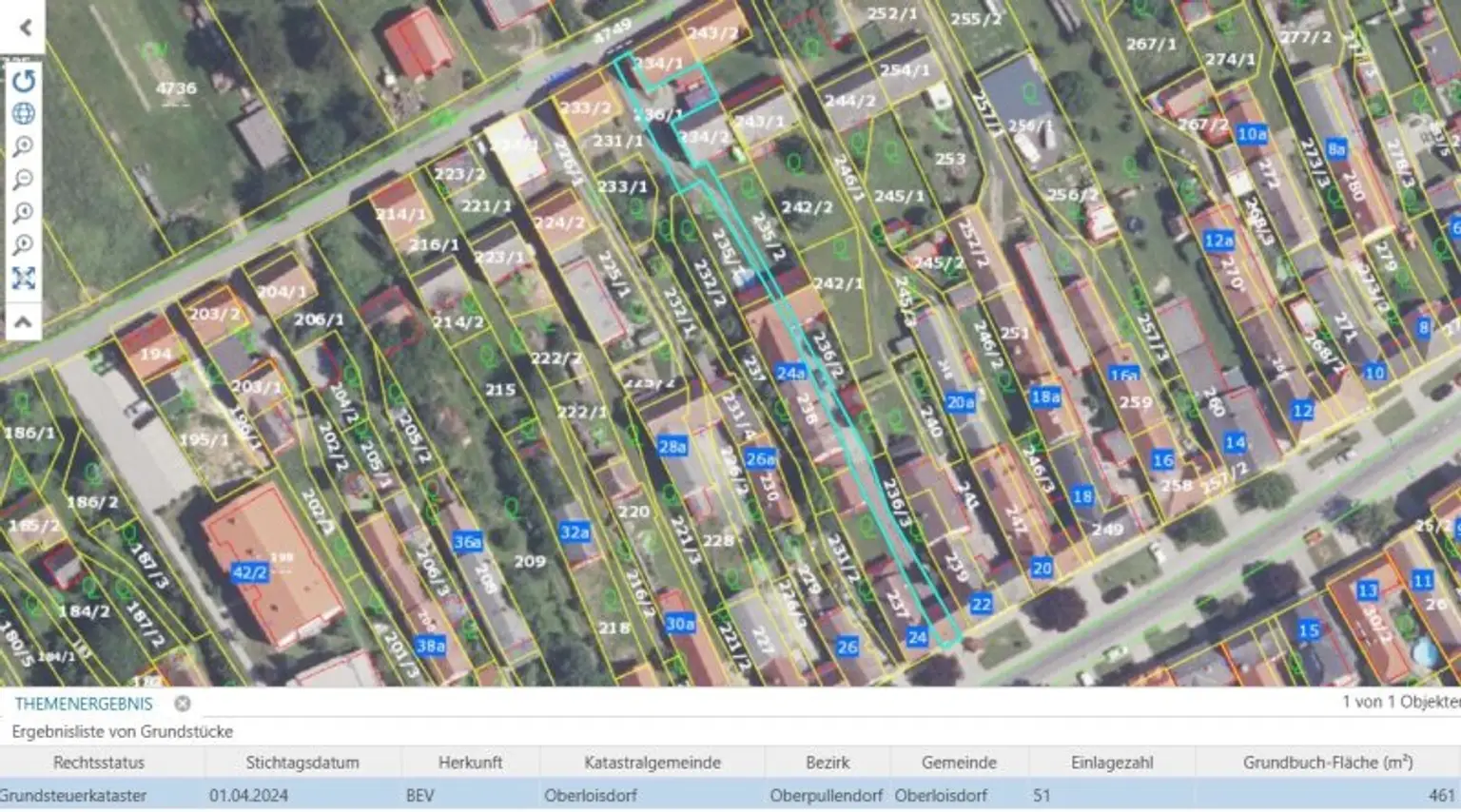The height and width of the screenshot is (812, 1461).
Task: Activate the zoom-out magnifier tool
Action: (24, 179)
